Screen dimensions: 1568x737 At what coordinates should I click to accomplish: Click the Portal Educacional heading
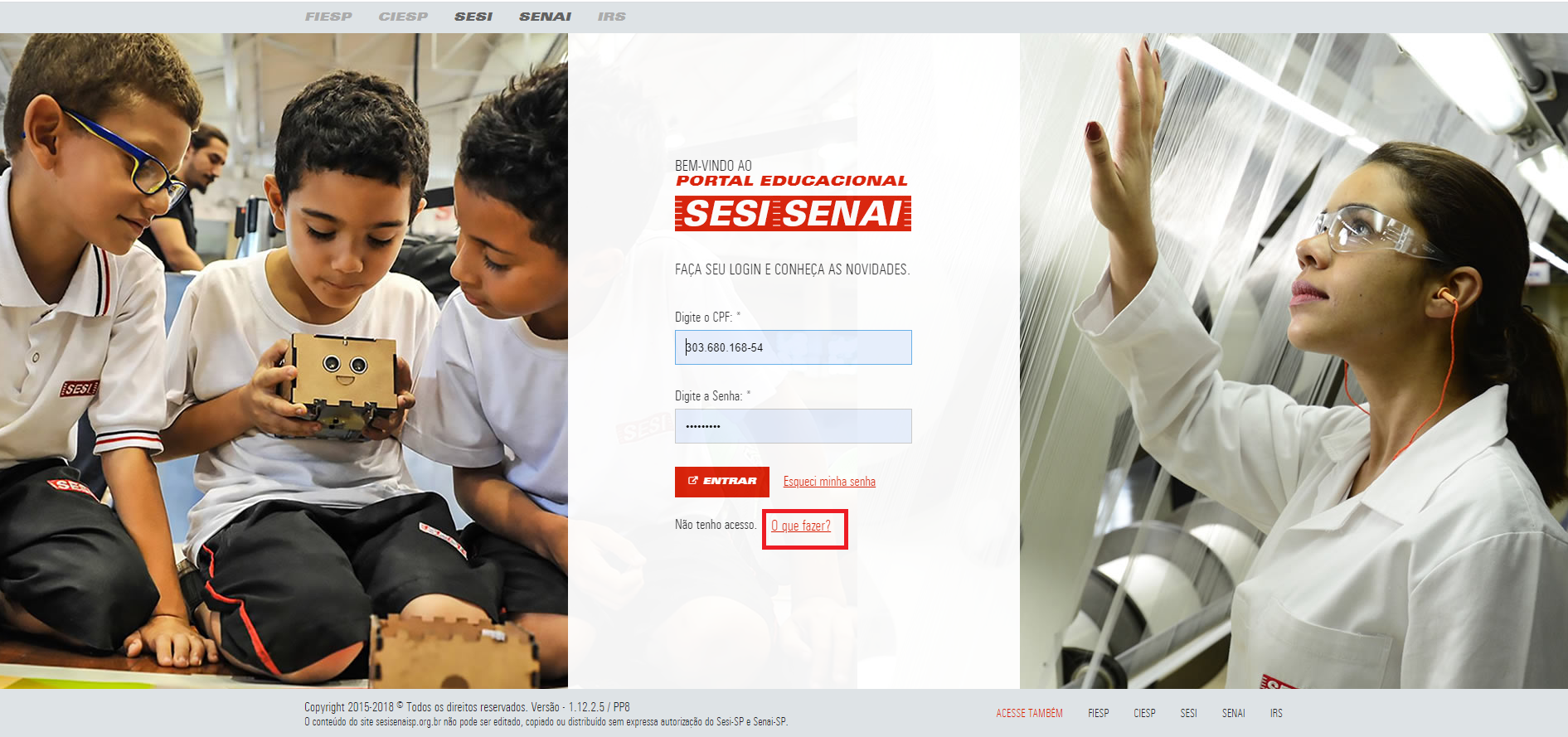tap(792, 181)
